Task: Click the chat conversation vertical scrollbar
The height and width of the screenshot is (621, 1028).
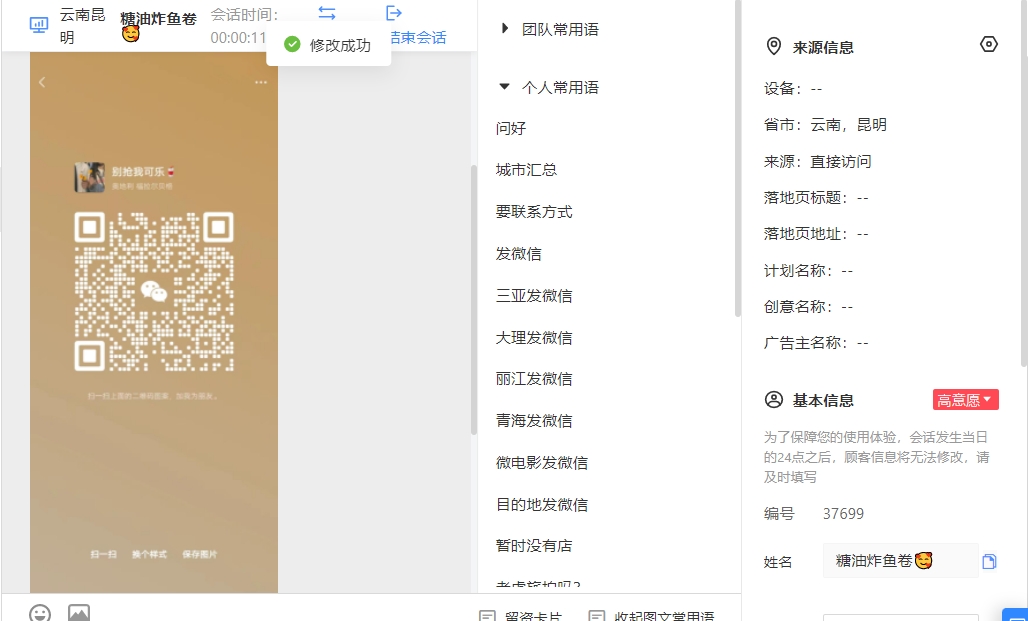Action: [473, 300]
